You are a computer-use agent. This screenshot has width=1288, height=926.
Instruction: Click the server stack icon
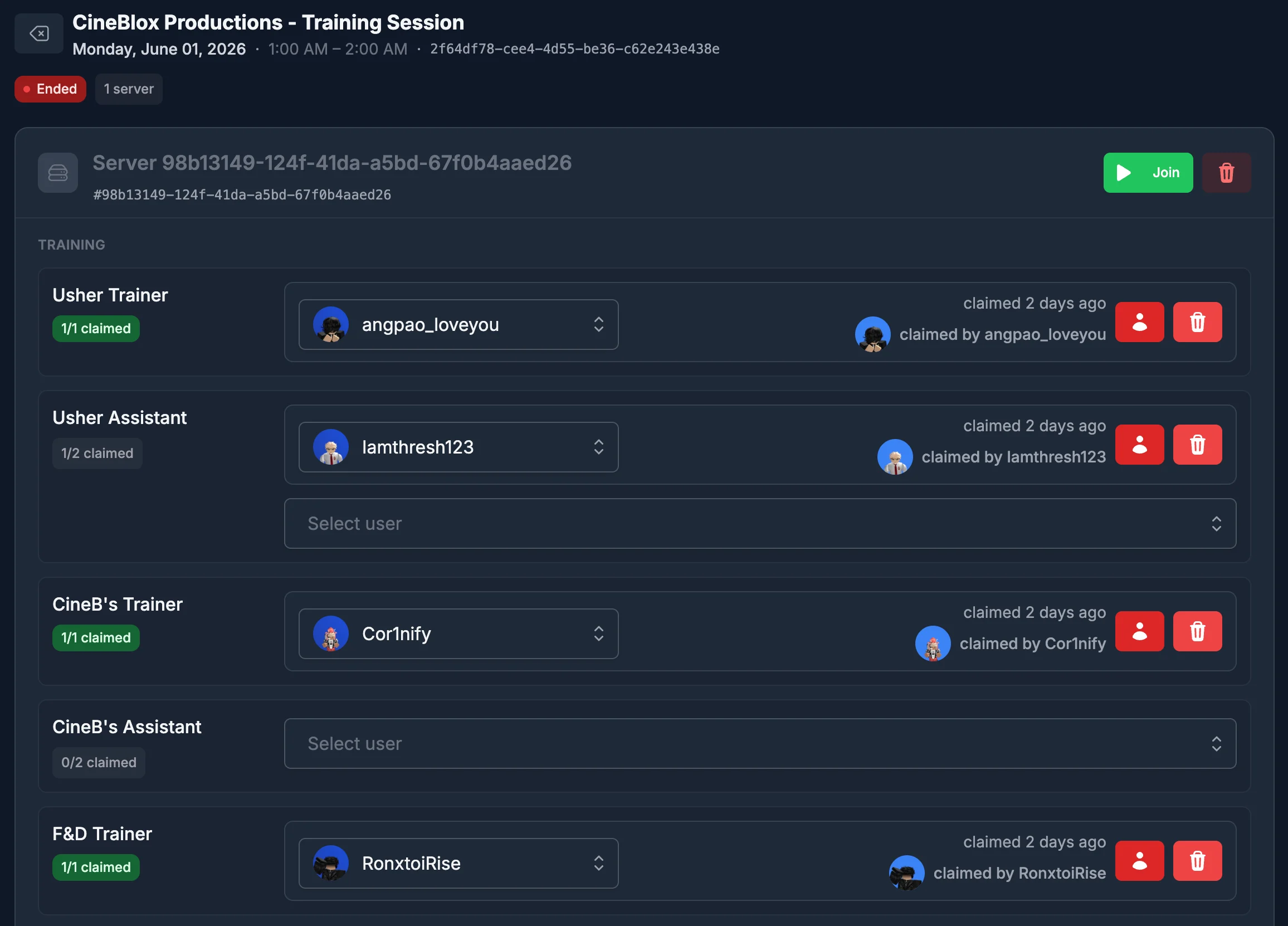coord(58,173)
